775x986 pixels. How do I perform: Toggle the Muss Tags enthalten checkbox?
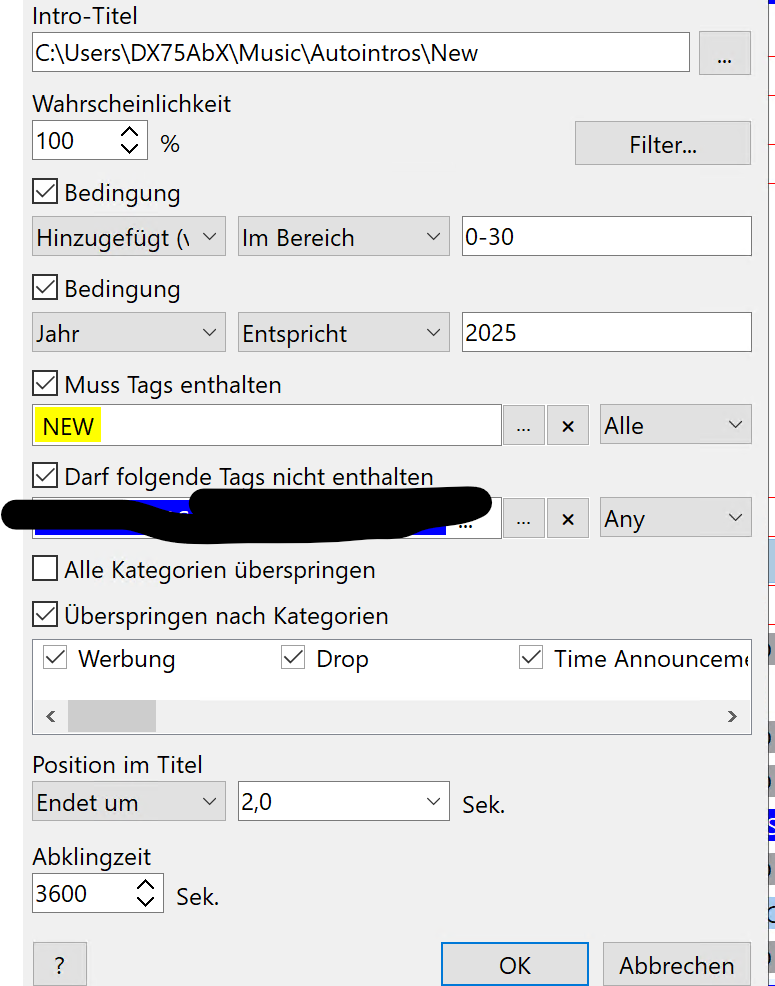(x=45, y=384)
